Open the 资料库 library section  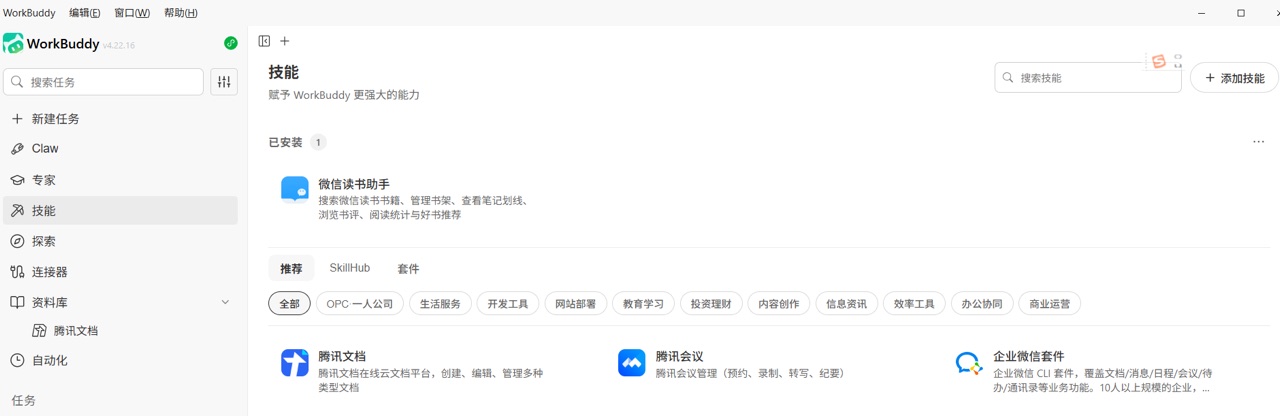(x=120, y=302)
